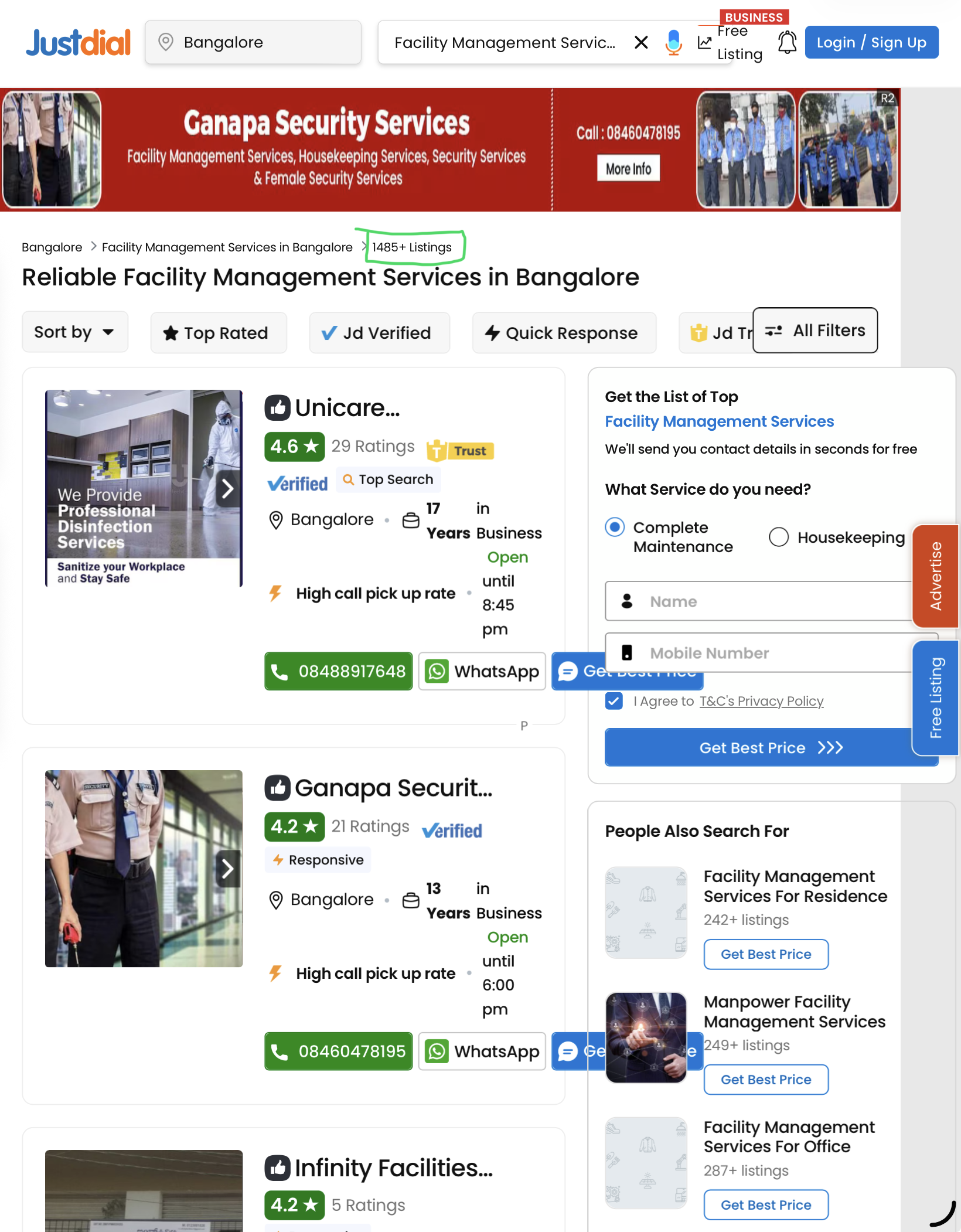Viewport: 961px width, 1232px height.
Task: Apply the Jd Verified filter
Action: [380, 333]
